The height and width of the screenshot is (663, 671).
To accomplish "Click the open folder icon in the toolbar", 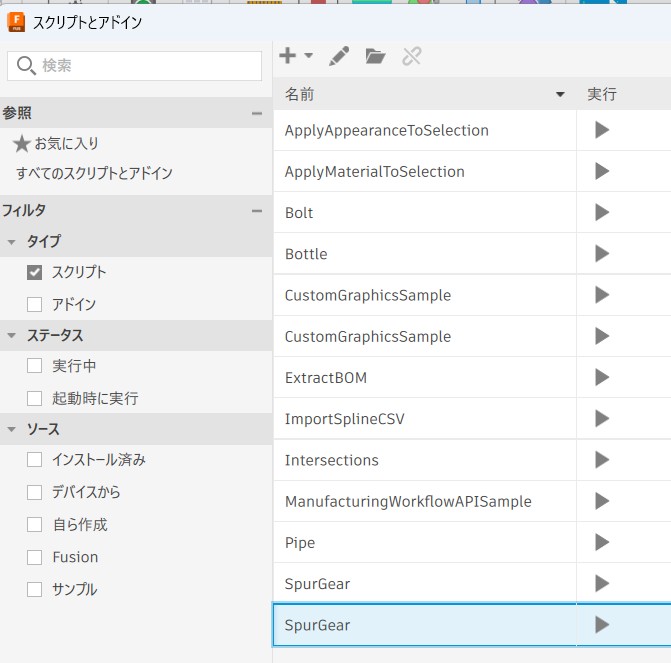I will (375, 56).
